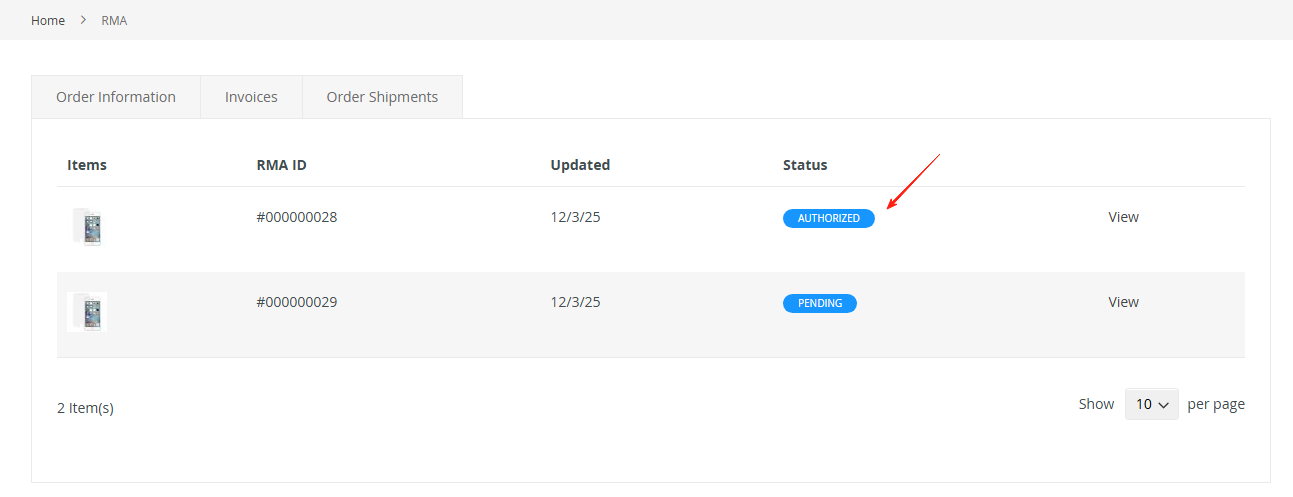Image resolution: width=1293 pixels, height=497 pixels.
Task: Click the RMA ID column header
Action: pyautogui.click(x=281, y=165)
